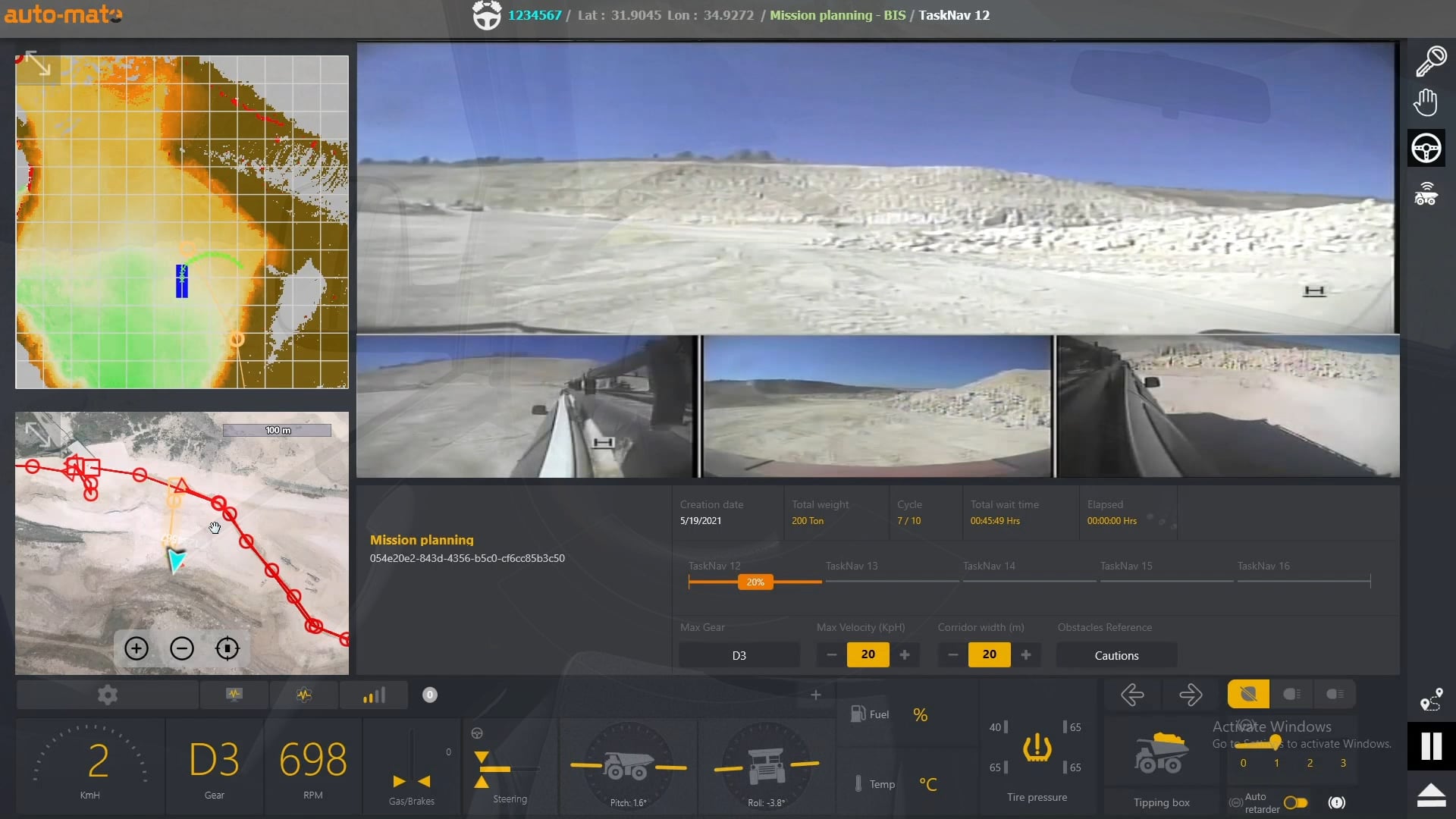Open the Cautions obstacles reference selector

click(x=1116, y=655)
